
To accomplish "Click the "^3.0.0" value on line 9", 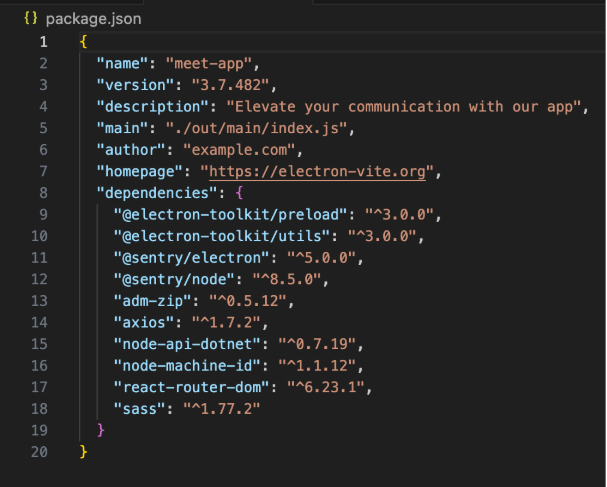I will tap(400, 214).
